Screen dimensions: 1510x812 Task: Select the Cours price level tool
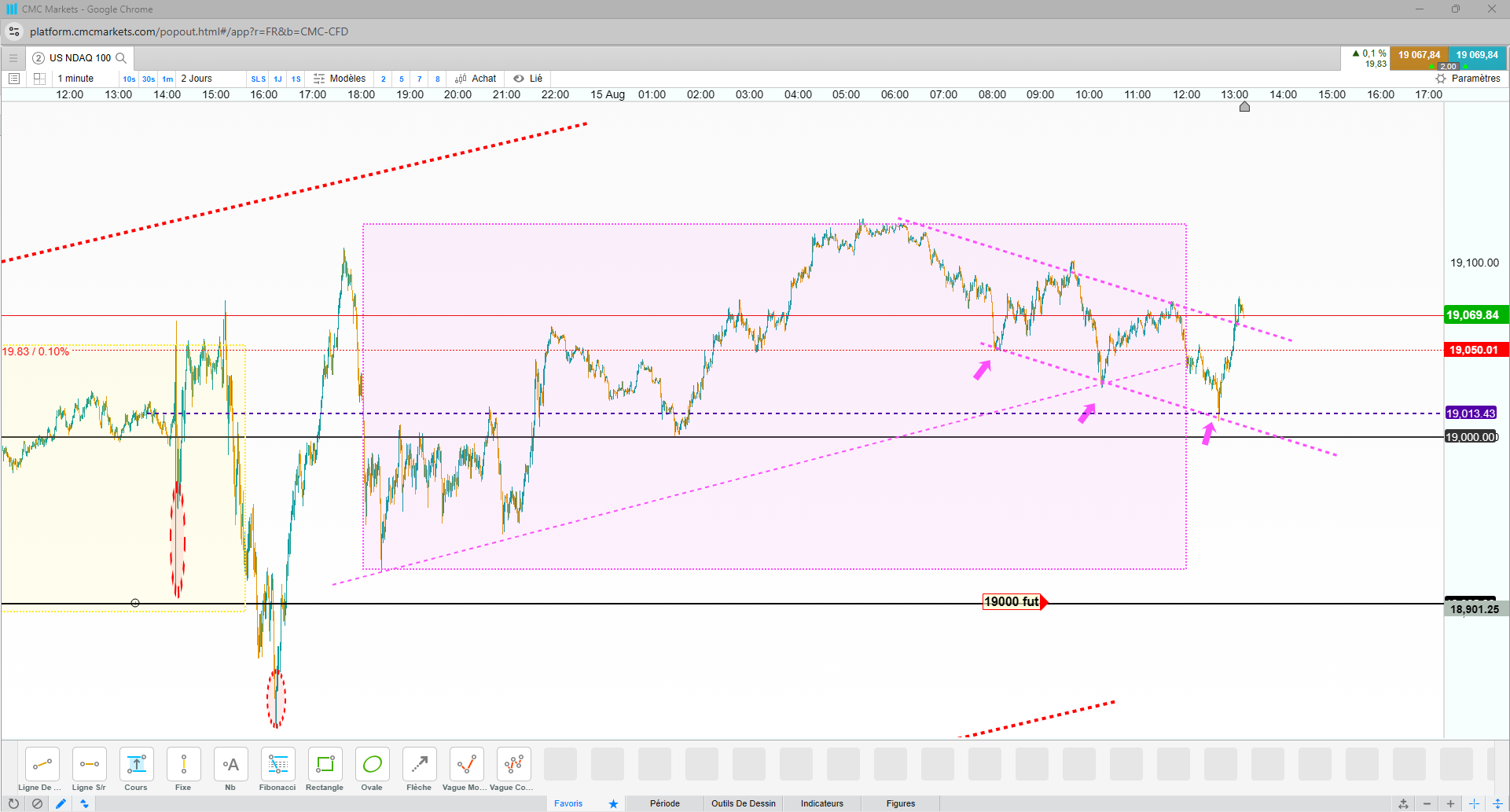coord(136,769)
